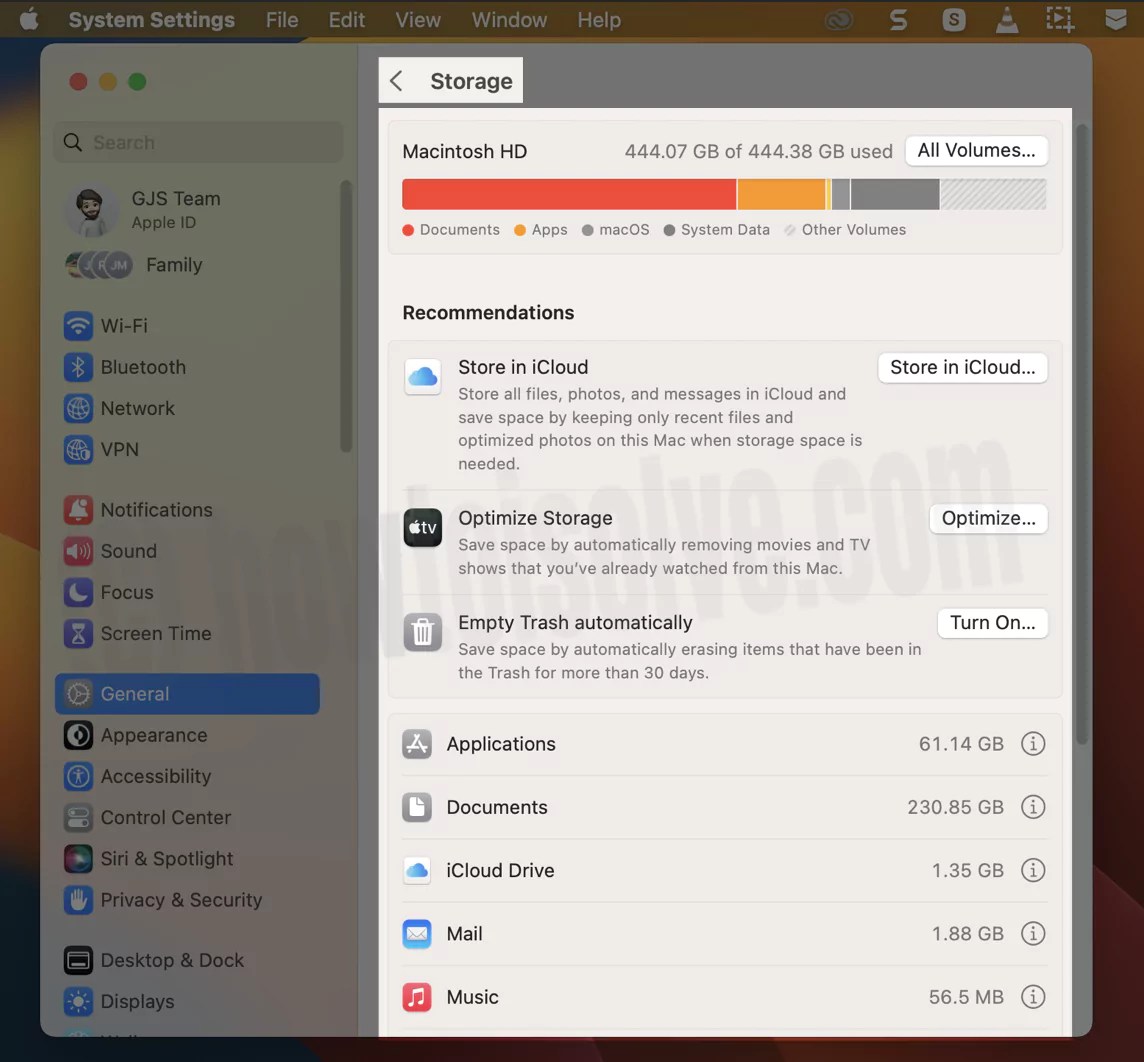Viewport: 1144px width, 1062px height.
Task: Click the Mail envelope icon in storage list
Action: [x=416, y=933]
